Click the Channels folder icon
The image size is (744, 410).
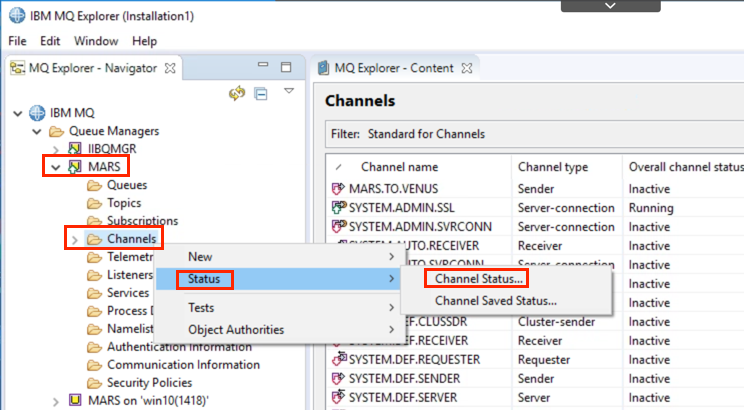click(x=94, y=239)
